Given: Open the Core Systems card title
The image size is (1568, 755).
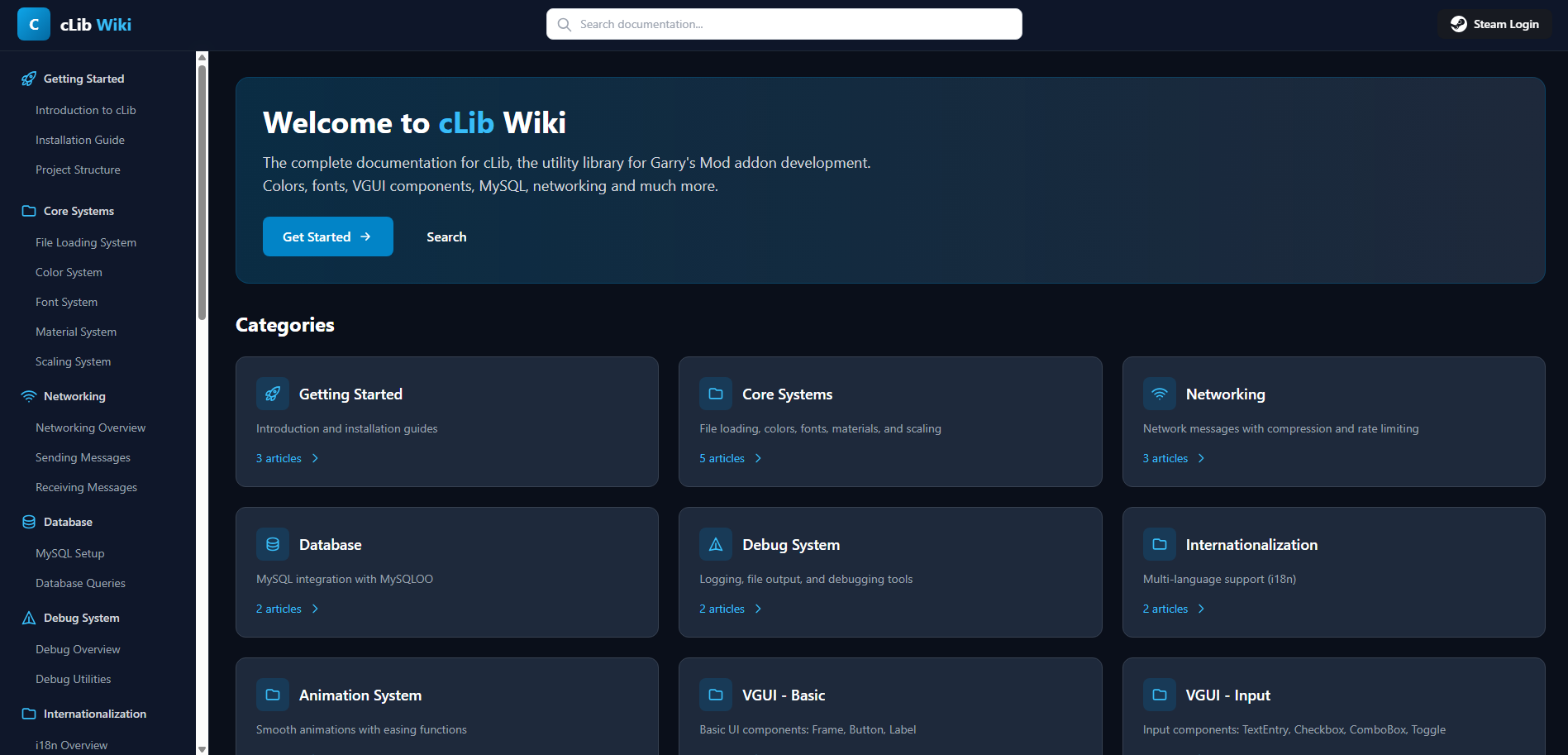Looking at the screenshot, I should pos(787,394).
